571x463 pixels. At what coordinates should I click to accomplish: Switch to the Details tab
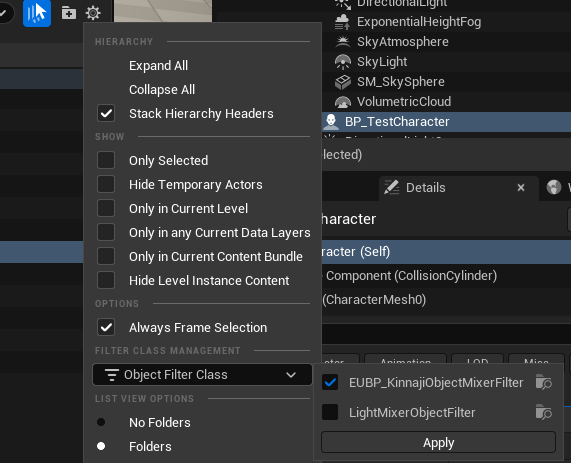(425, 188)
